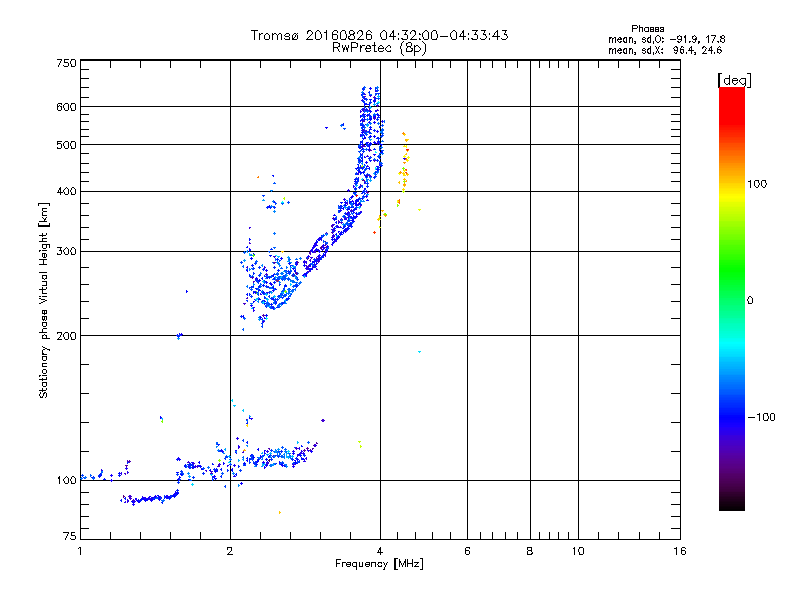Click the '-100' colorbar tick label
The width and height of the screenshot is (800, 600).
(x=761, y=417)
